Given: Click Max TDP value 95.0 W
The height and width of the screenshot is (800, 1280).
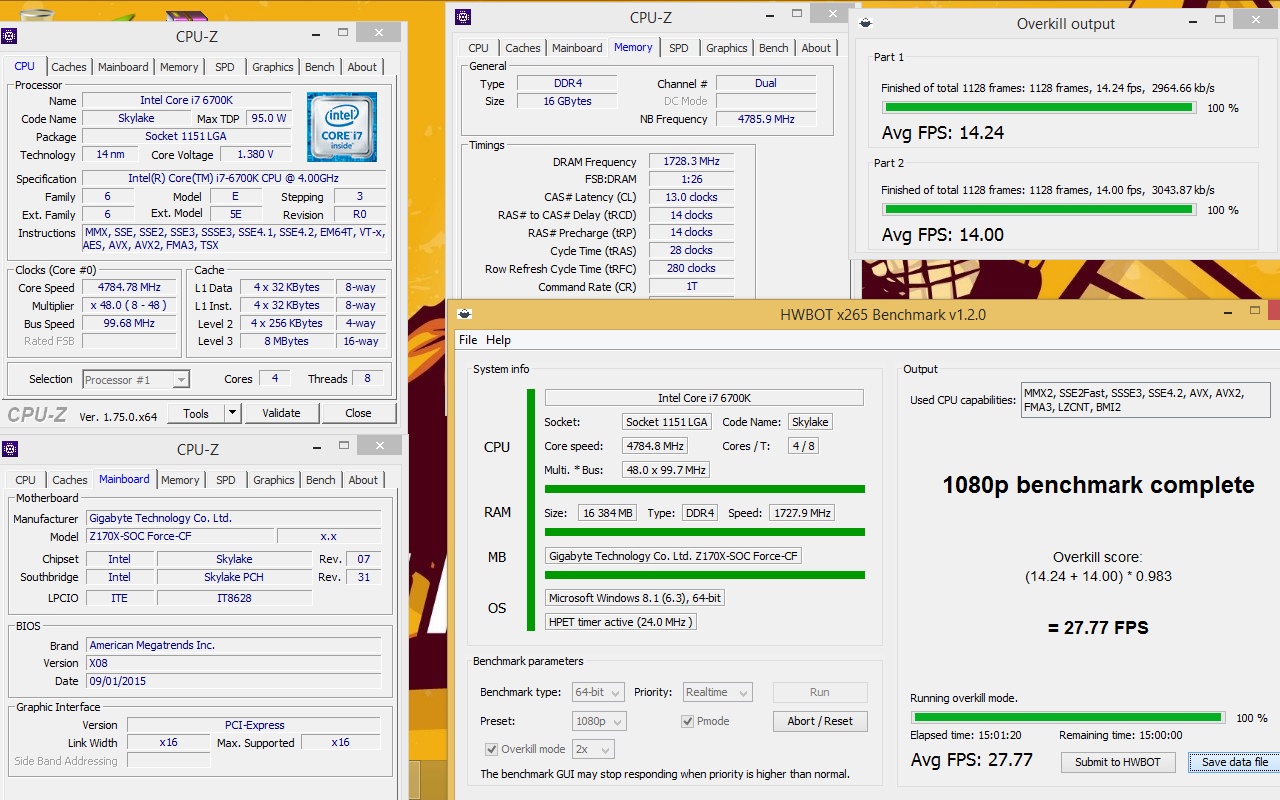Looking at the screenshot, I should [x=268, y=119].
